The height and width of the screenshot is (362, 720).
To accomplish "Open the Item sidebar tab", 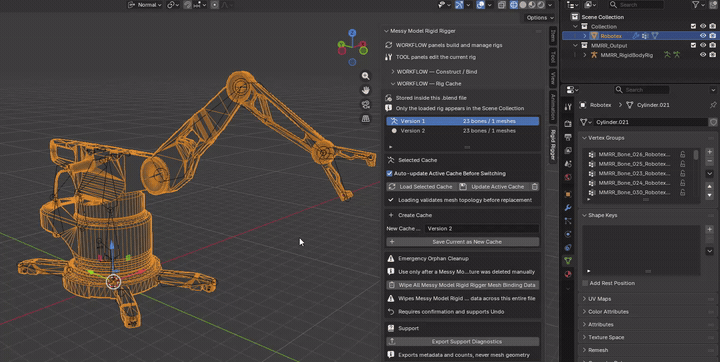I will (553, 36).
